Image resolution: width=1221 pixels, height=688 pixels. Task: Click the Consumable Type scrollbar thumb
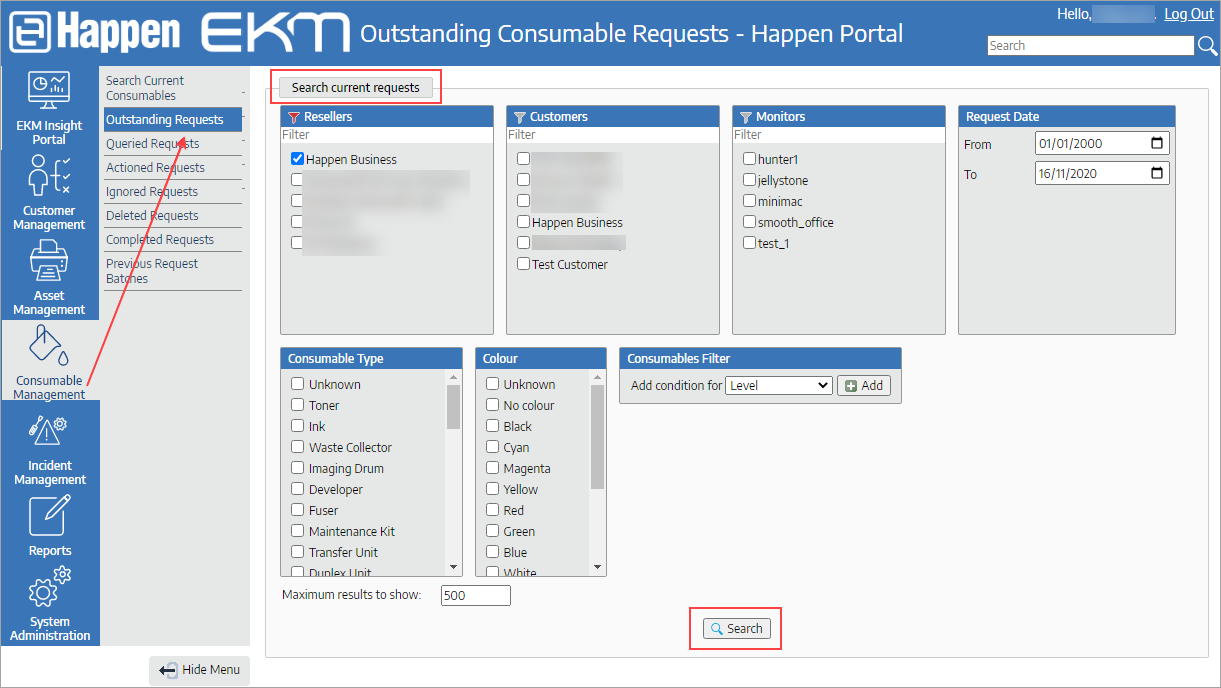coord(454,407)
